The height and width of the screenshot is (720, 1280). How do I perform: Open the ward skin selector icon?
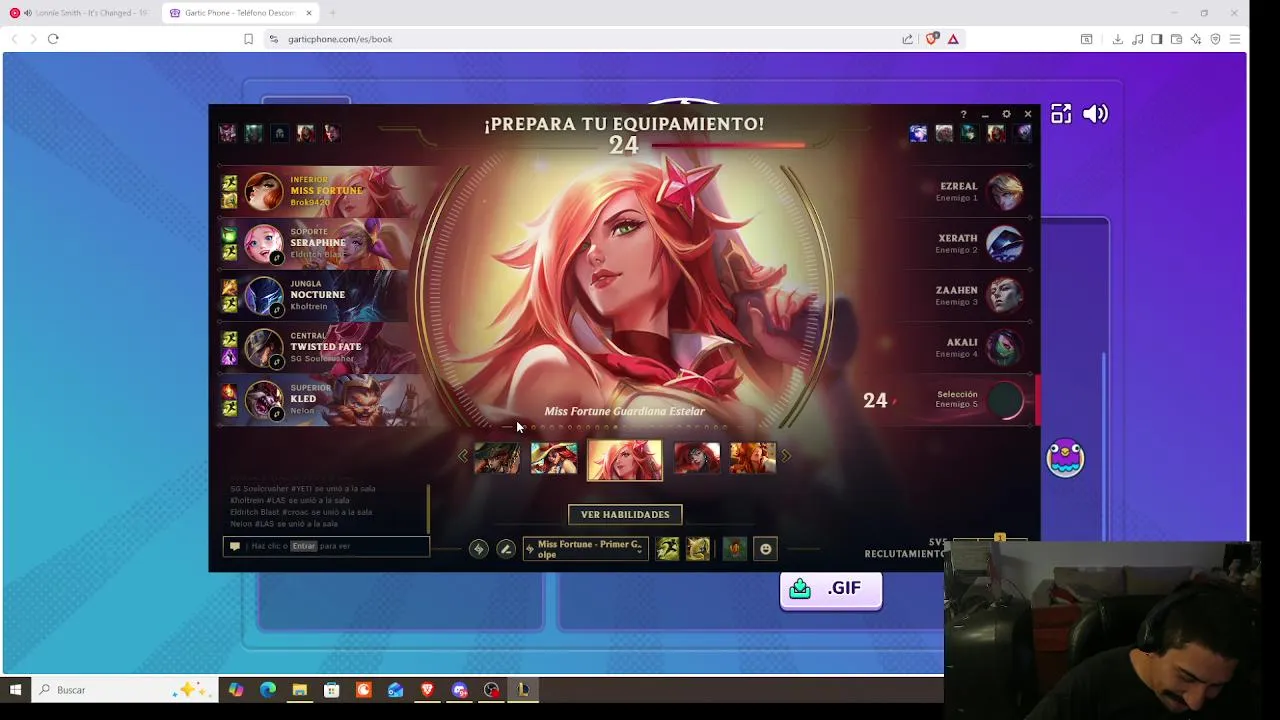(x=735, y=549)
